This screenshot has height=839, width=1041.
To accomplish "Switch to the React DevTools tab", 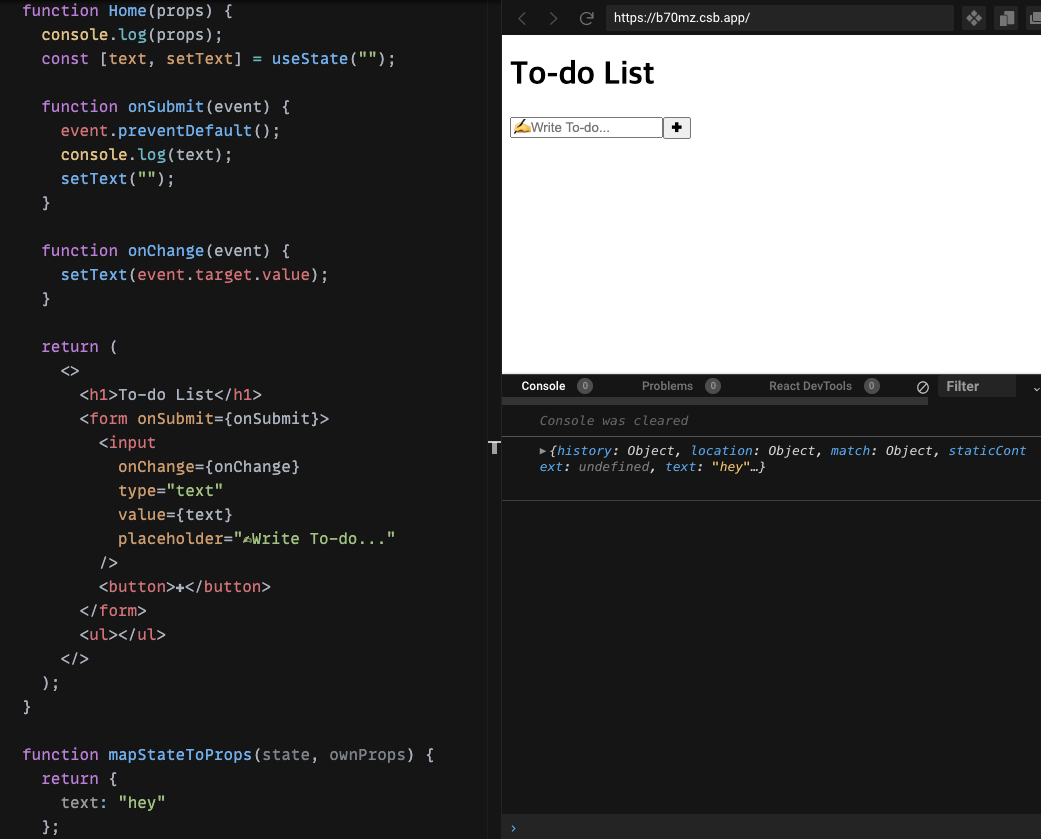I will [810, 386].
